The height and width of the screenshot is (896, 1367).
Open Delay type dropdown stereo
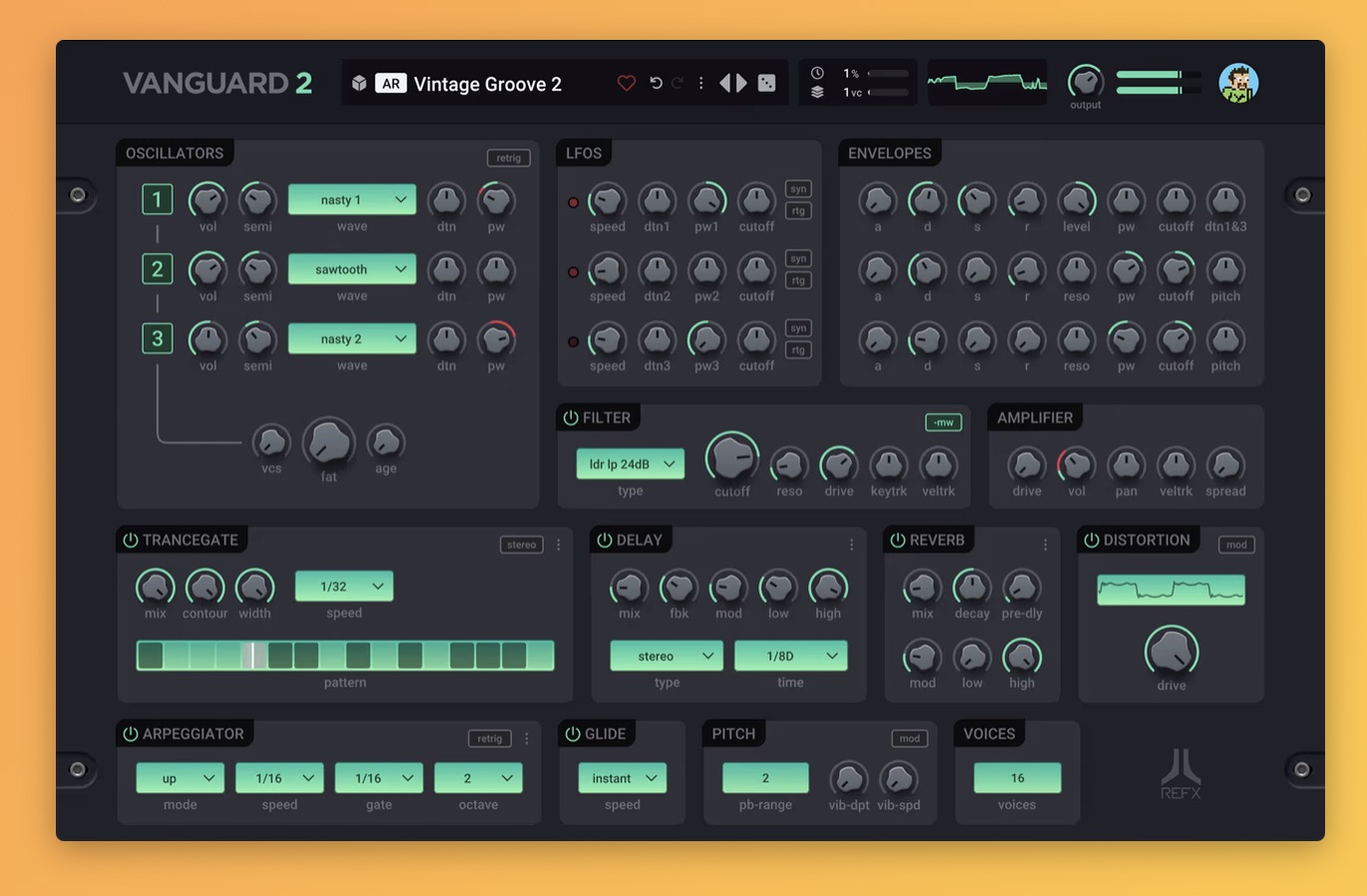coord(667,656)
